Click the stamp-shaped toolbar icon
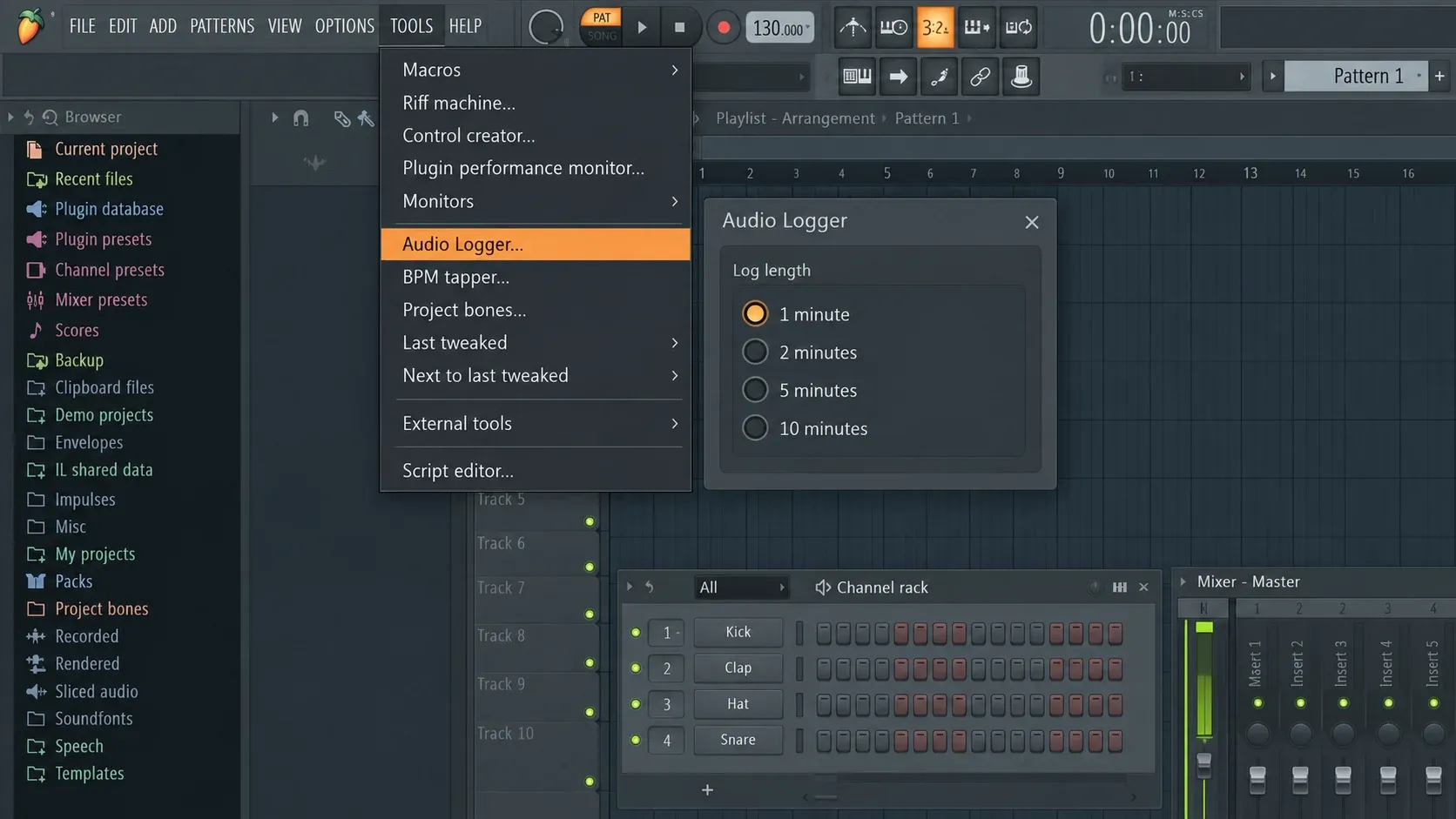This screenshot has height=819, width=1456. click(1021, 77)
